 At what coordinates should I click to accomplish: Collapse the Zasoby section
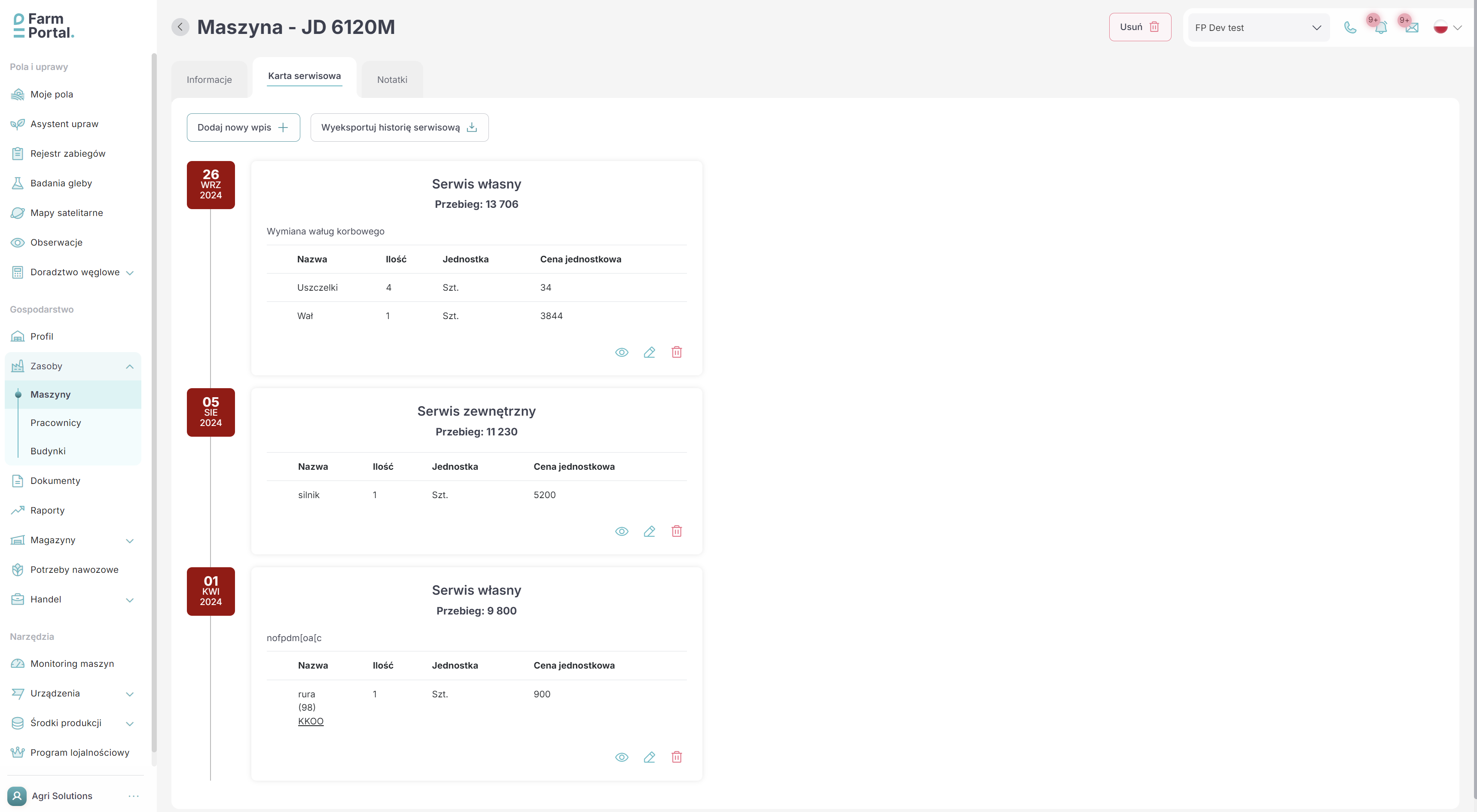pyautogui.click(x=130, y=367)
